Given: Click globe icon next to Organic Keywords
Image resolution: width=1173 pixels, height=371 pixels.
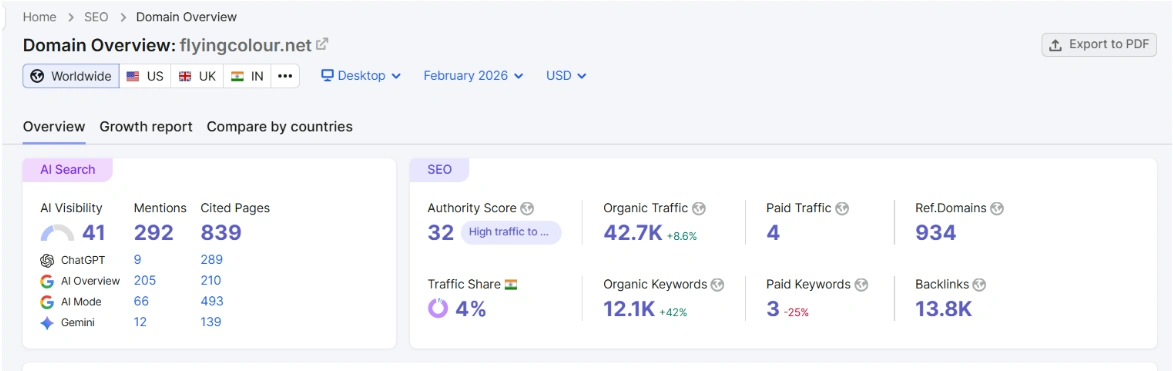Looking at the screenshot, I should (718, 285).
